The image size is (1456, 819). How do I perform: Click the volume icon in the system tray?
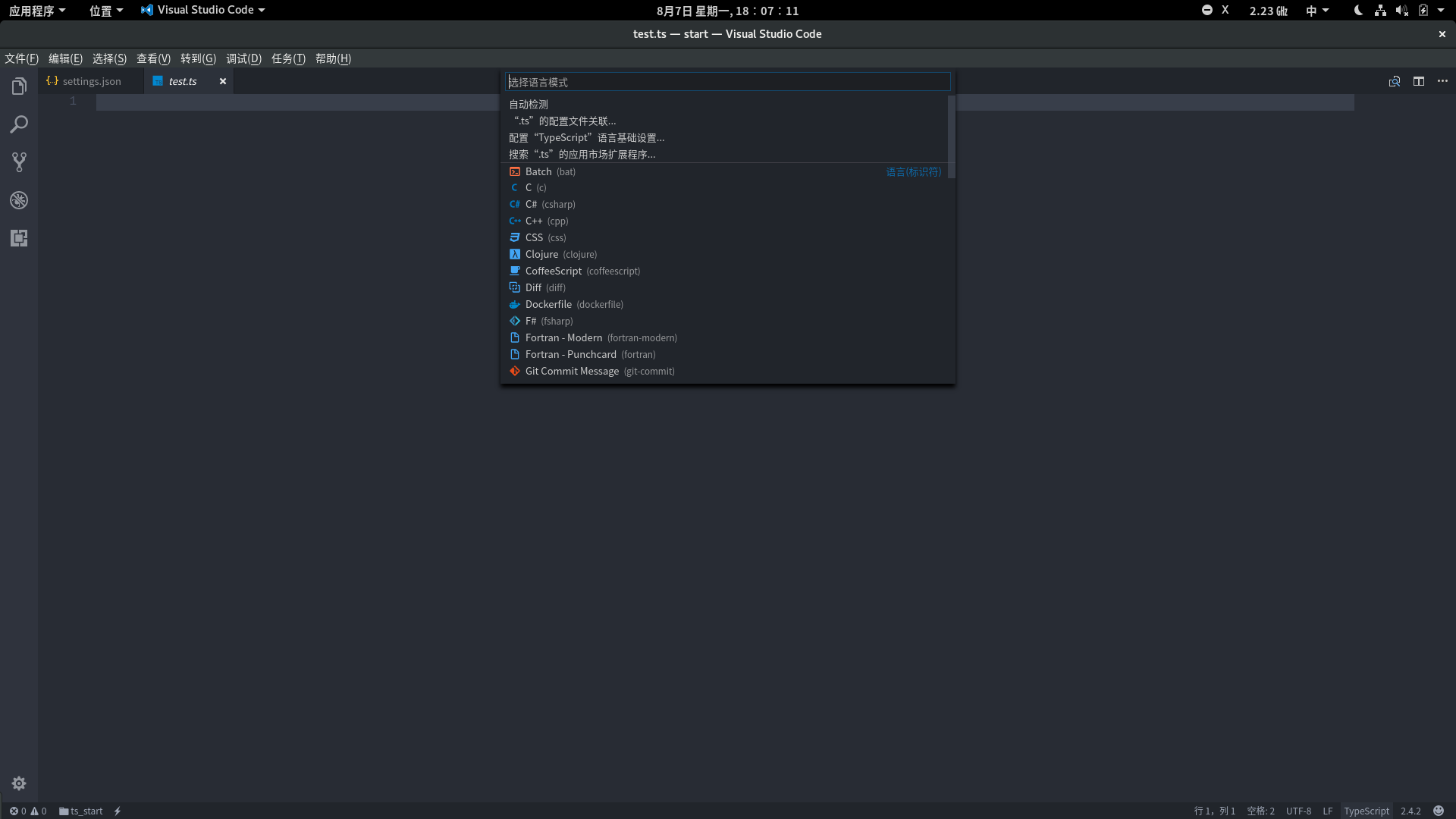pyautogui.click(x=1401, y=10)
